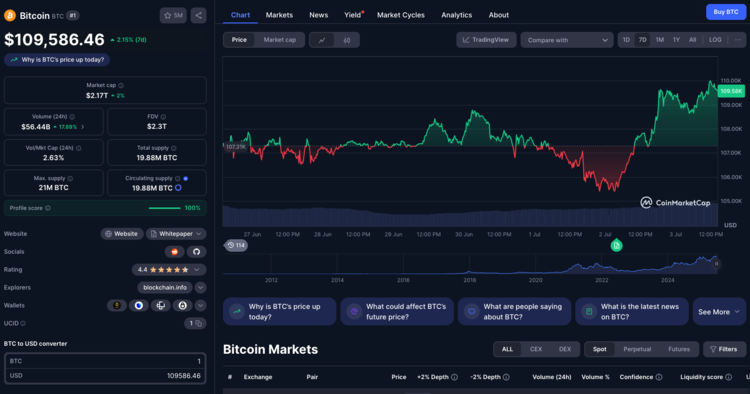The image size is (750, 394).
Task: Filter markets by CEX
Action: 536,350
